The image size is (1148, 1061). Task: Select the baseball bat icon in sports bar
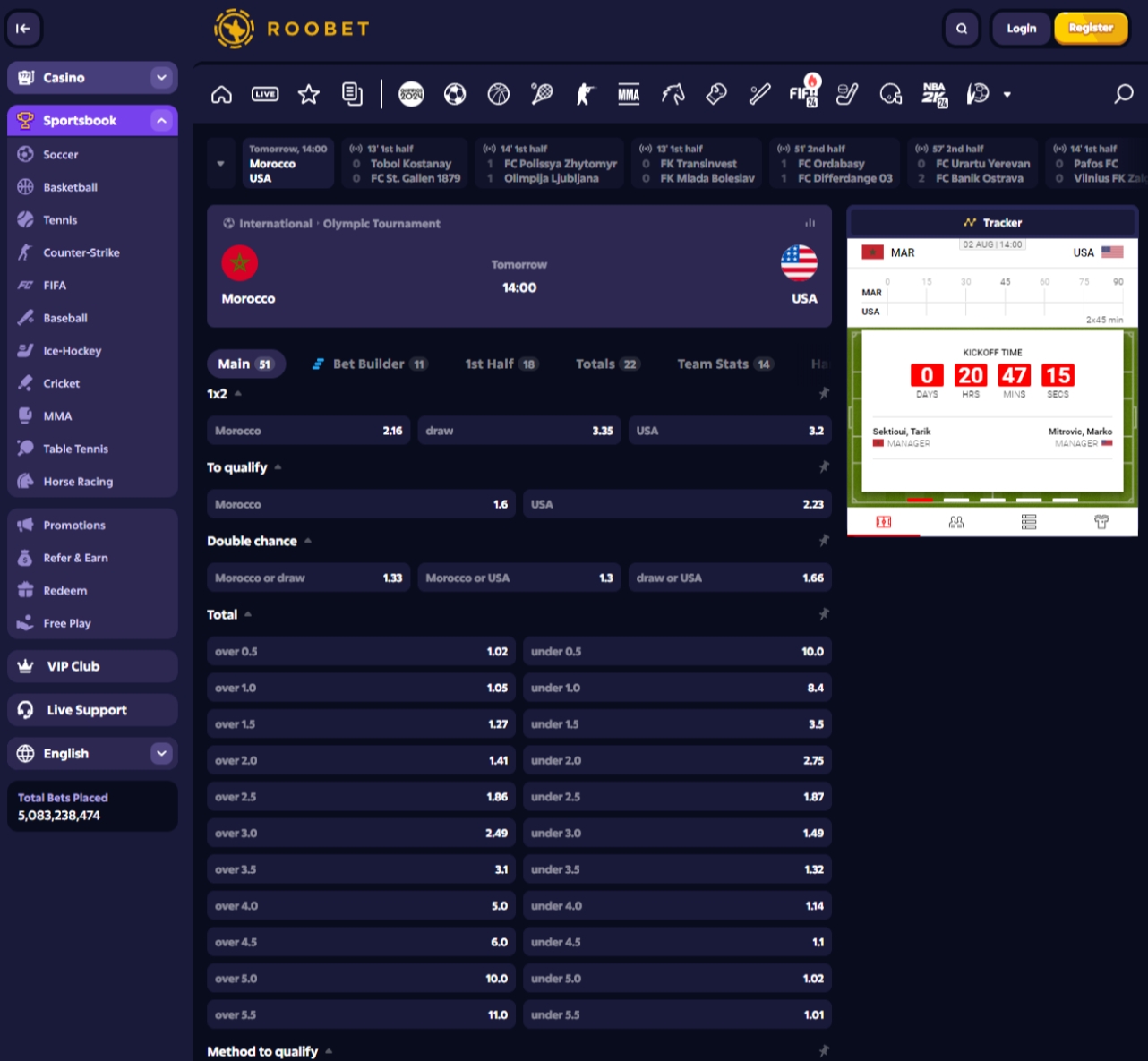(760, 94)
